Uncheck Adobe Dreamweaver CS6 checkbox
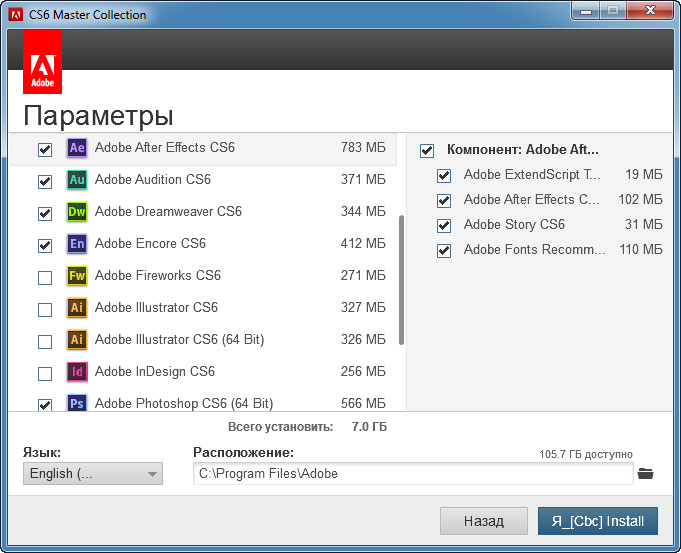 pos(45,214)
